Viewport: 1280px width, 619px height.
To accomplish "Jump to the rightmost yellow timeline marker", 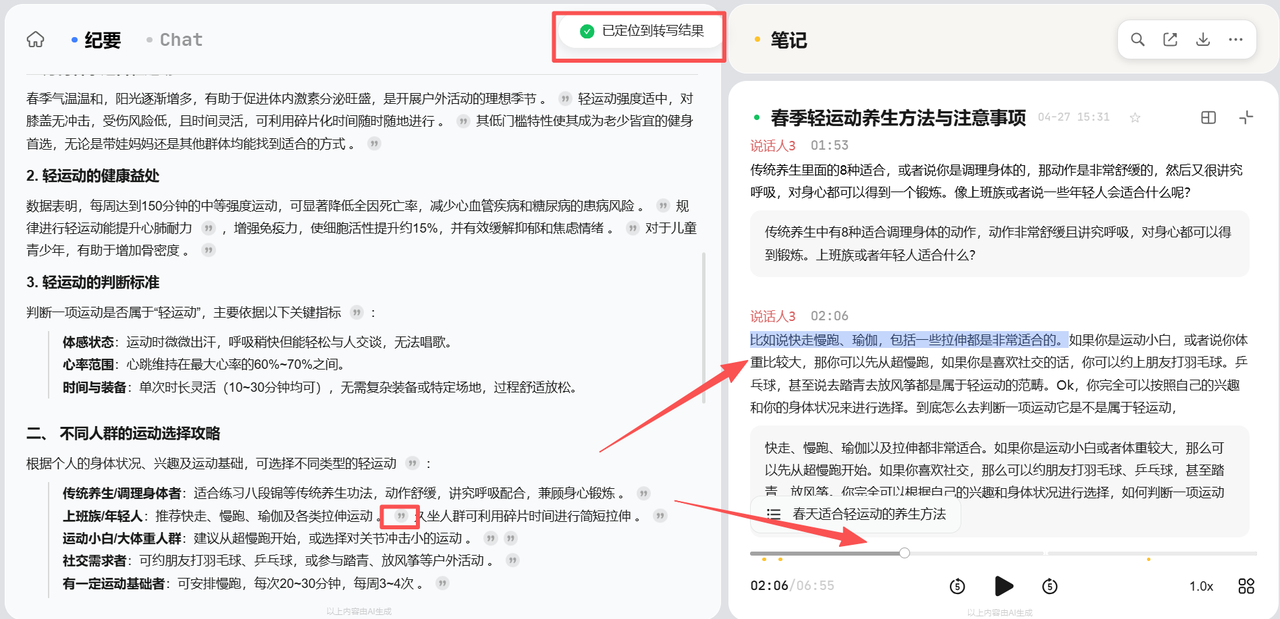I will [1148, 560].
